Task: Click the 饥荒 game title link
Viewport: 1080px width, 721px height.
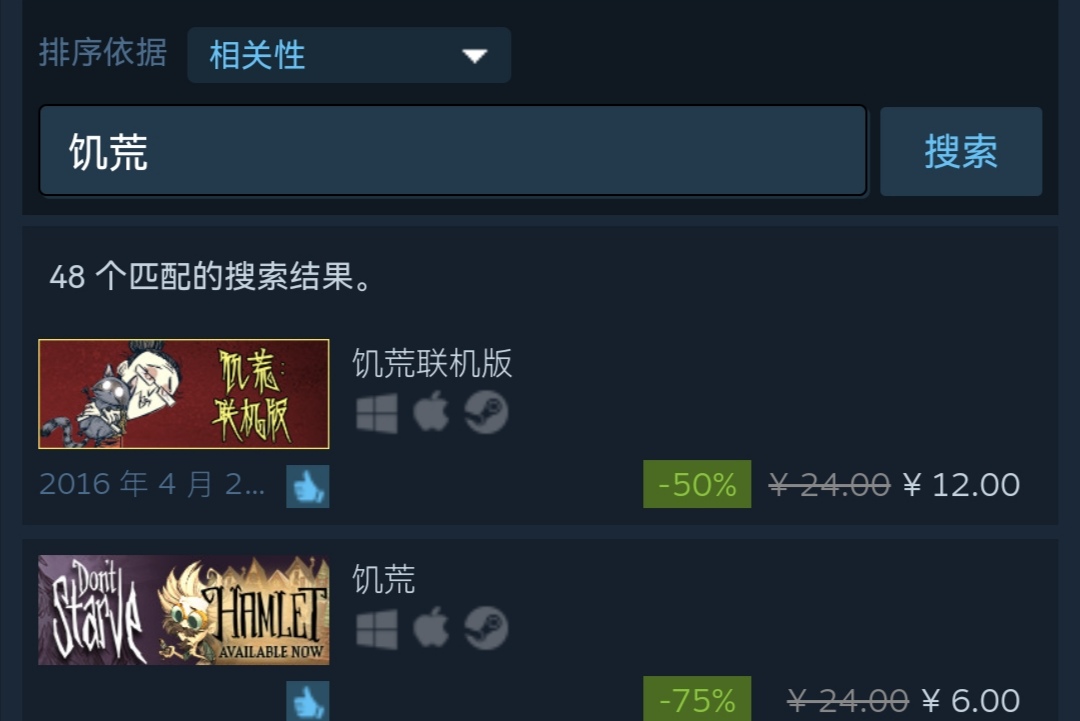Action: click(x=384, y=579)
